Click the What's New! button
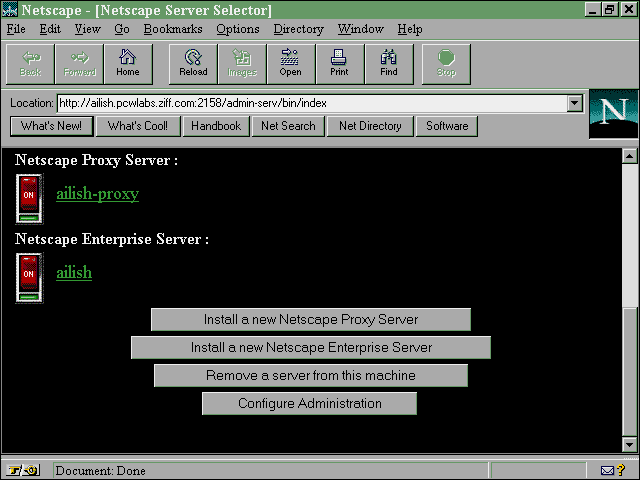The height and width of the screenshot is (480, 640). click(52, 126)
